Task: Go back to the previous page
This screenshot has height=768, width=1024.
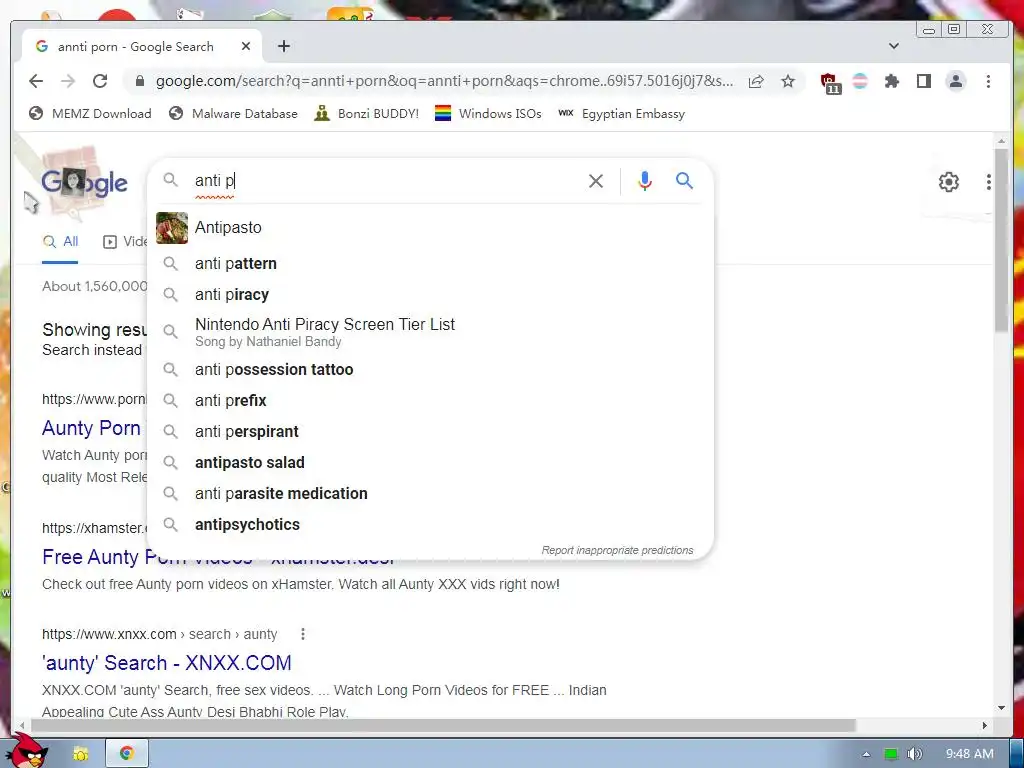Action: click(36, 81)
